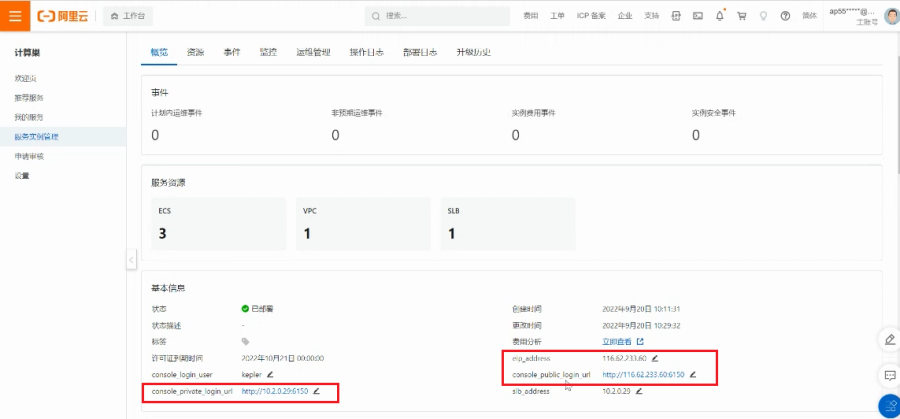
Task: Open the console_public_login_url link
Action: [x=643, y=374]
